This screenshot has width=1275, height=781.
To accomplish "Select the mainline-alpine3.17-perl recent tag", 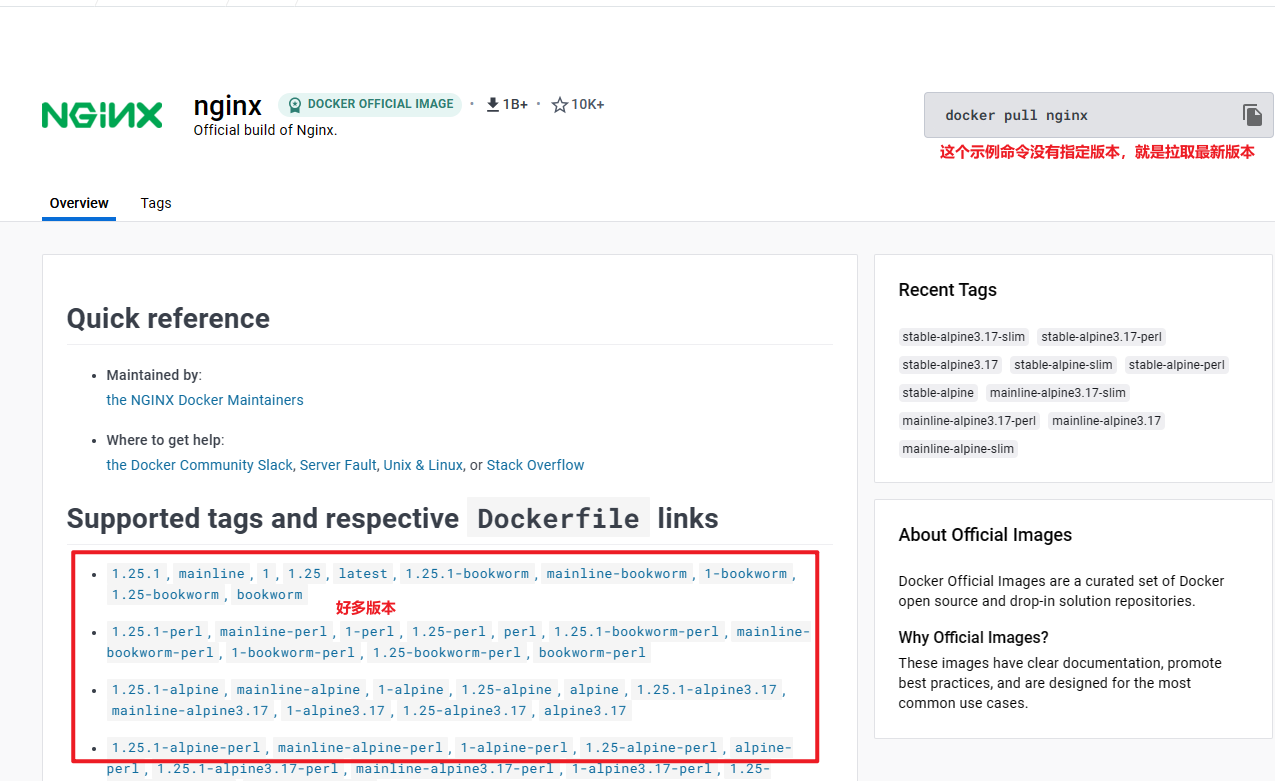I will pos(970,421).
